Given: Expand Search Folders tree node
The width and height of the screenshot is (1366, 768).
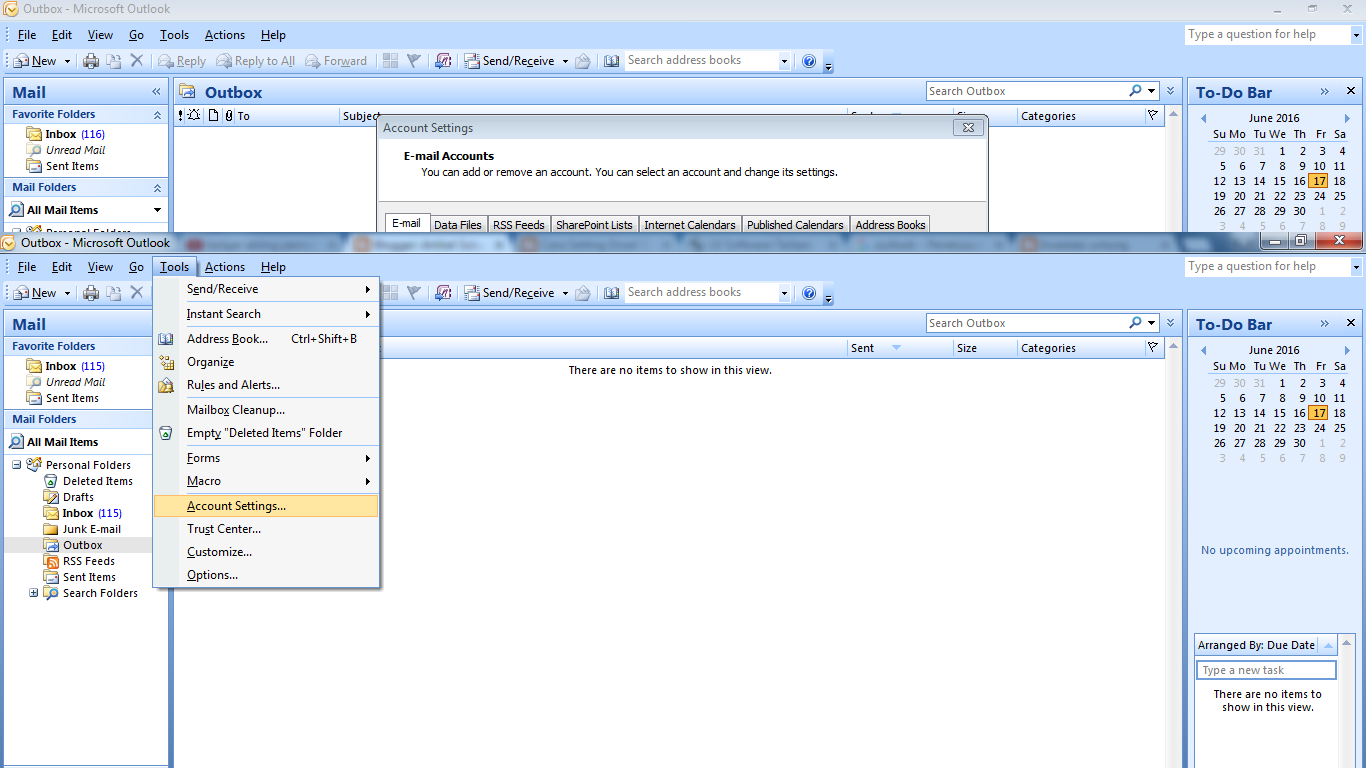Looking at the screenshot, I should [x=34, y=593].
